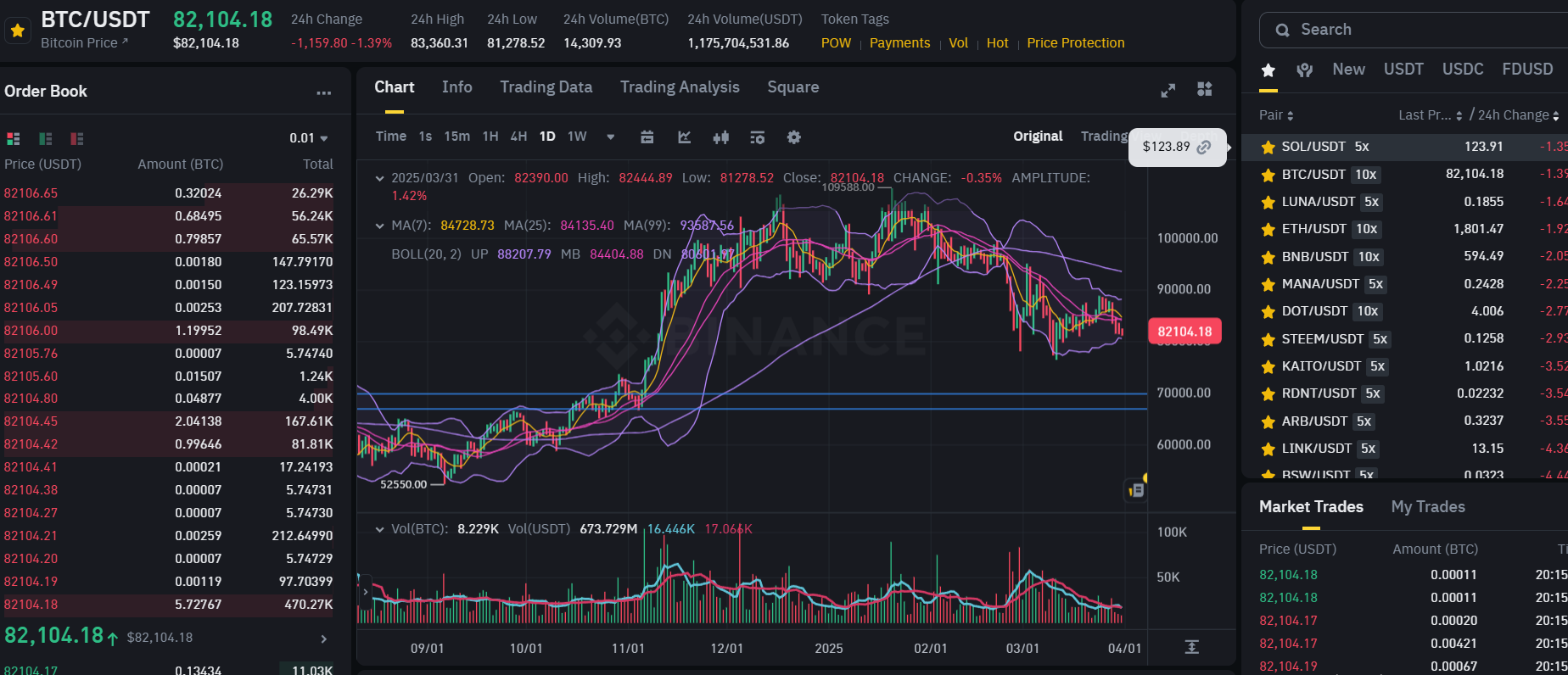Screen dimensions: 1568x675
Task: Switch to the Original chart view
Action: (1038, 137)
